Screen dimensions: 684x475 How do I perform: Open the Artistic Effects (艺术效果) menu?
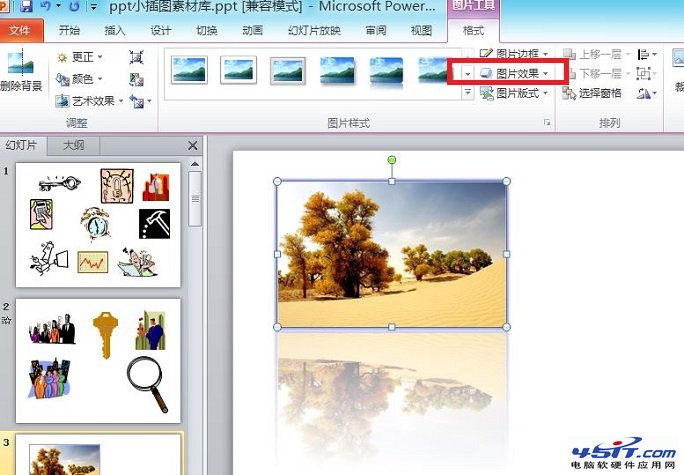89,101
